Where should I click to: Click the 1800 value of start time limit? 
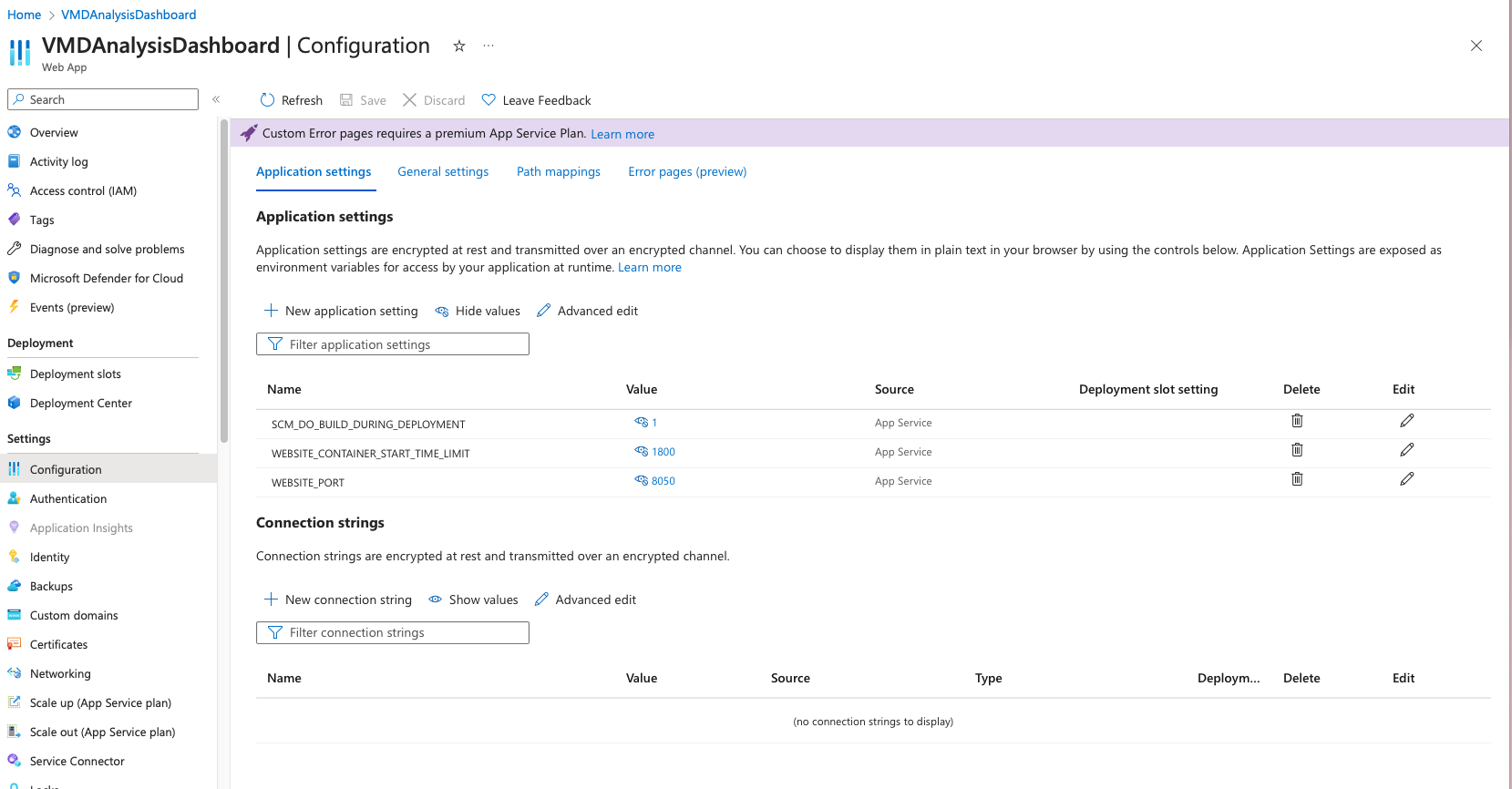pos(663,452)
